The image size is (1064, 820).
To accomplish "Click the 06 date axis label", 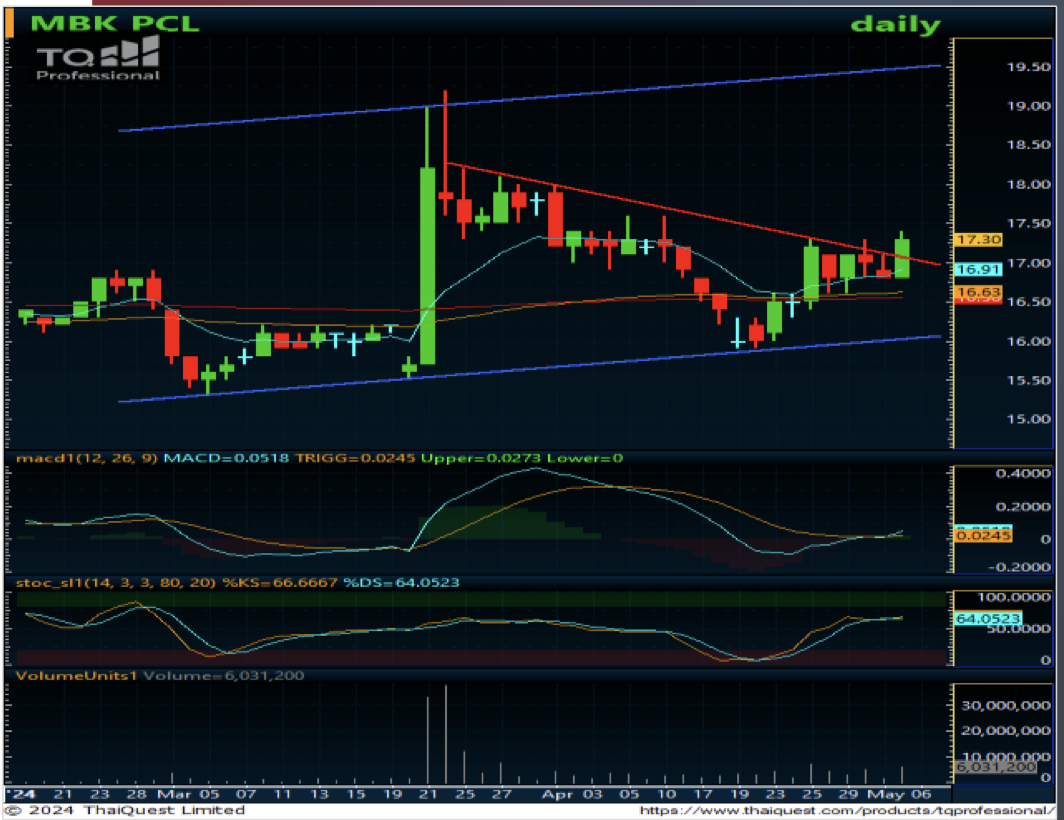I will pos(922,794).
